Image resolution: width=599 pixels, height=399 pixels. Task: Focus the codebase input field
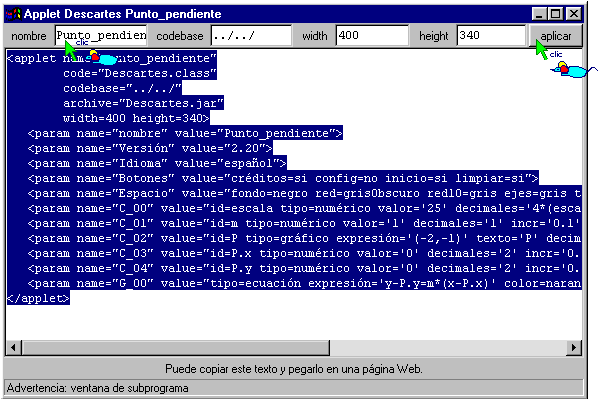click(251, 36)
